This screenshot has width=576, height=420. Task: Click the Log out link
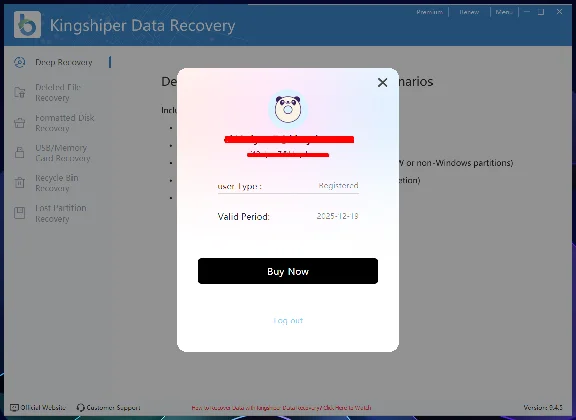pyautogui.click(x=288, y=320)
